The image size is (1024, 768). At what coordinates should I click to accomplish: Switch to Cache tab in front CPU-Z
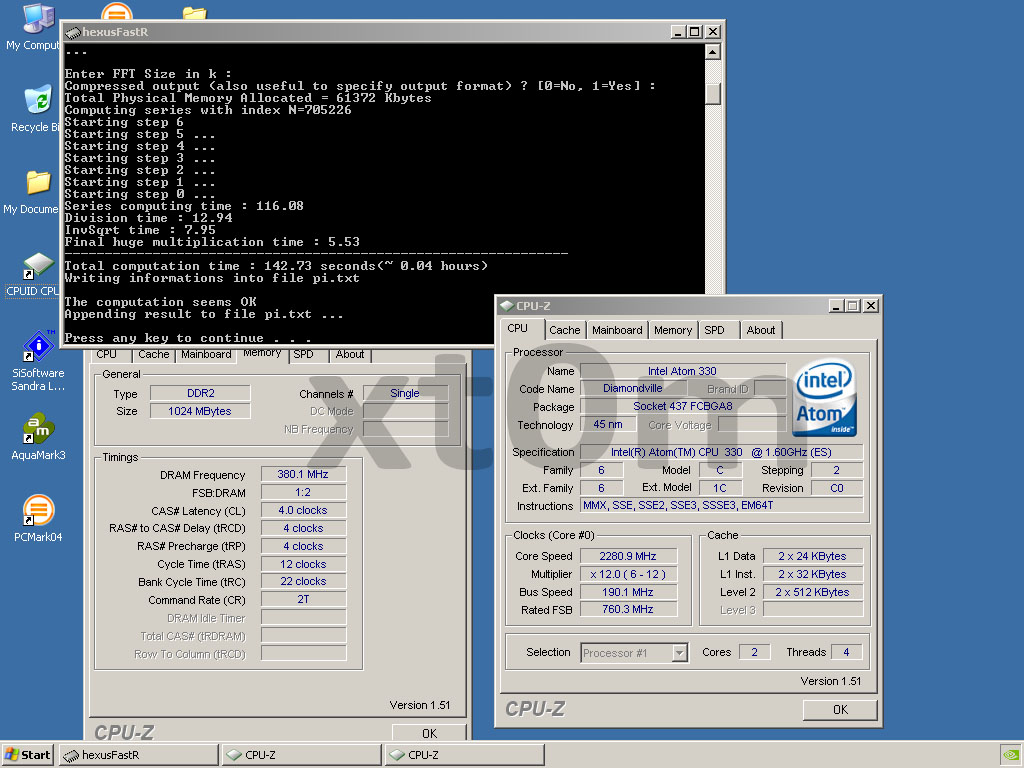coord(565,330)
